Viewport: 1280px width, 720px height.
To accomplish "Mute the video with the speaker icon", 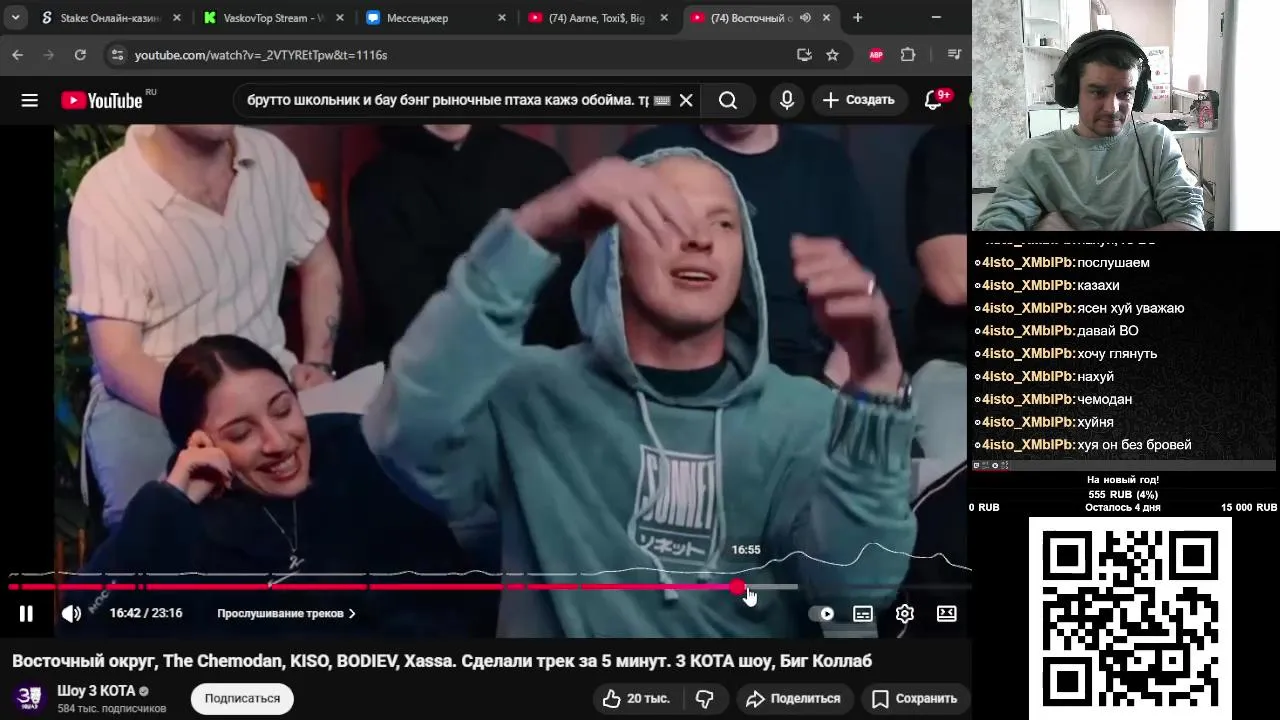I will tap(71, 613).
